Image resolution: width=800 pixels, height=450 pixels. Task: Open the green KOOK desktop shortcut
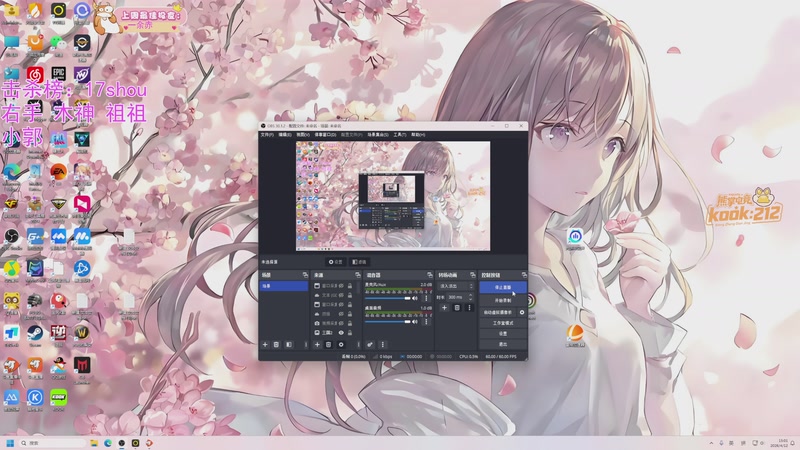click(58, 398)
